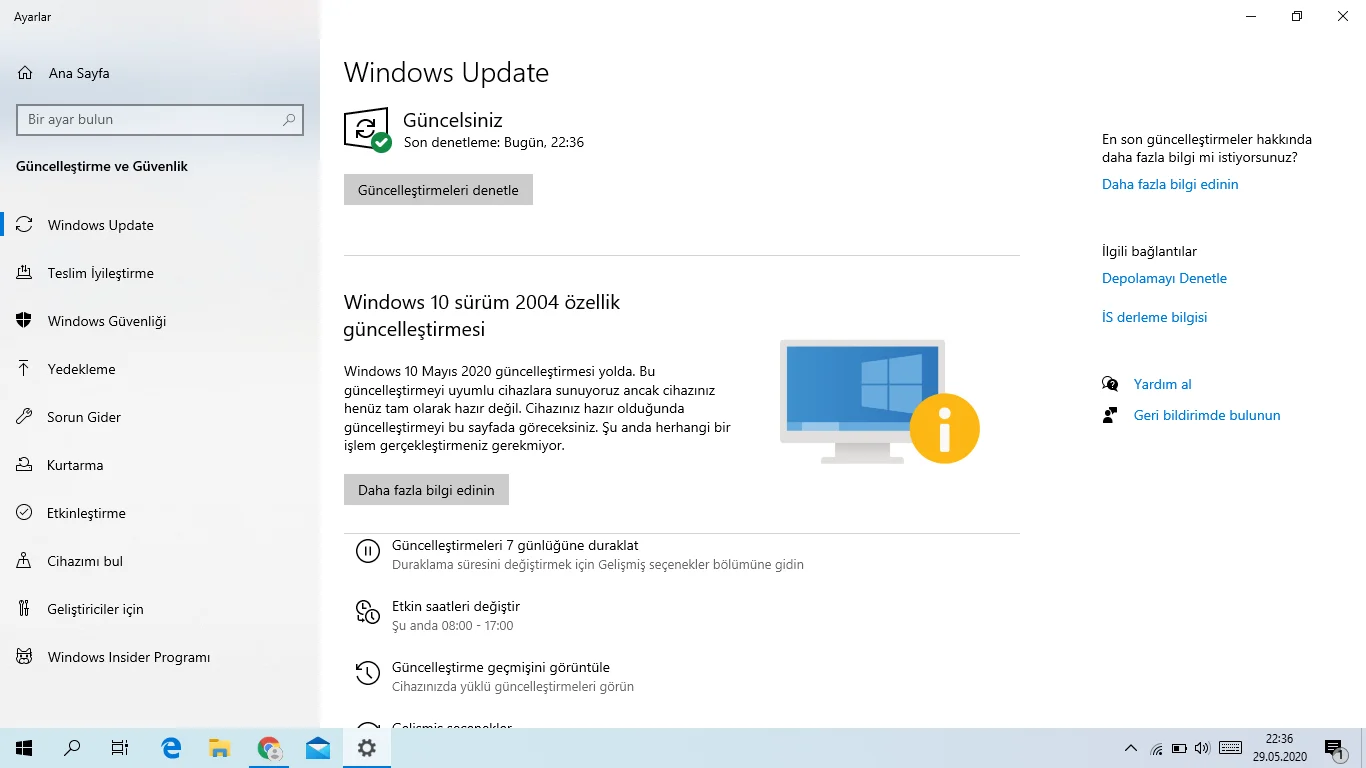
Task: Open the volume control in the tray
Action: (x=1202, y=748)
